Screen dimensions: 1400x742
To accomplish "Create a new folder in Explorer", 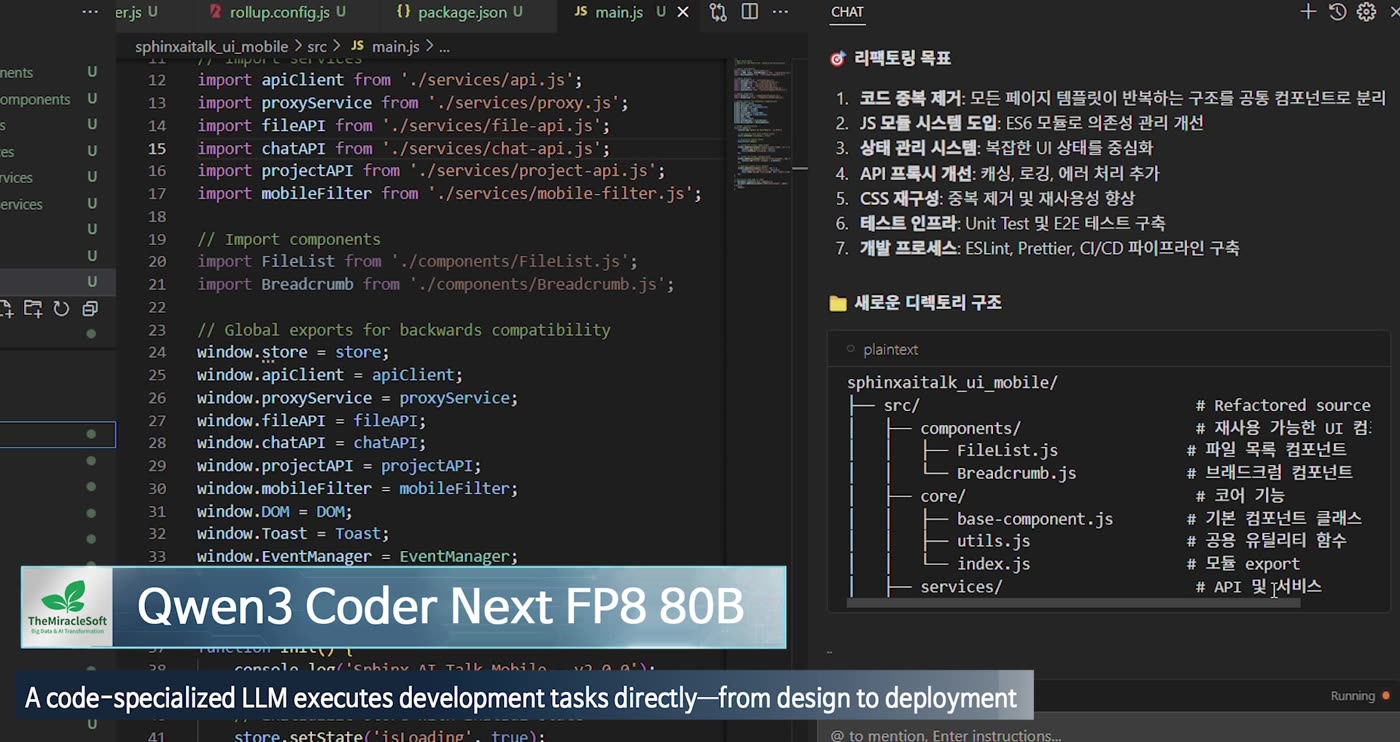I will pos(33,309).
